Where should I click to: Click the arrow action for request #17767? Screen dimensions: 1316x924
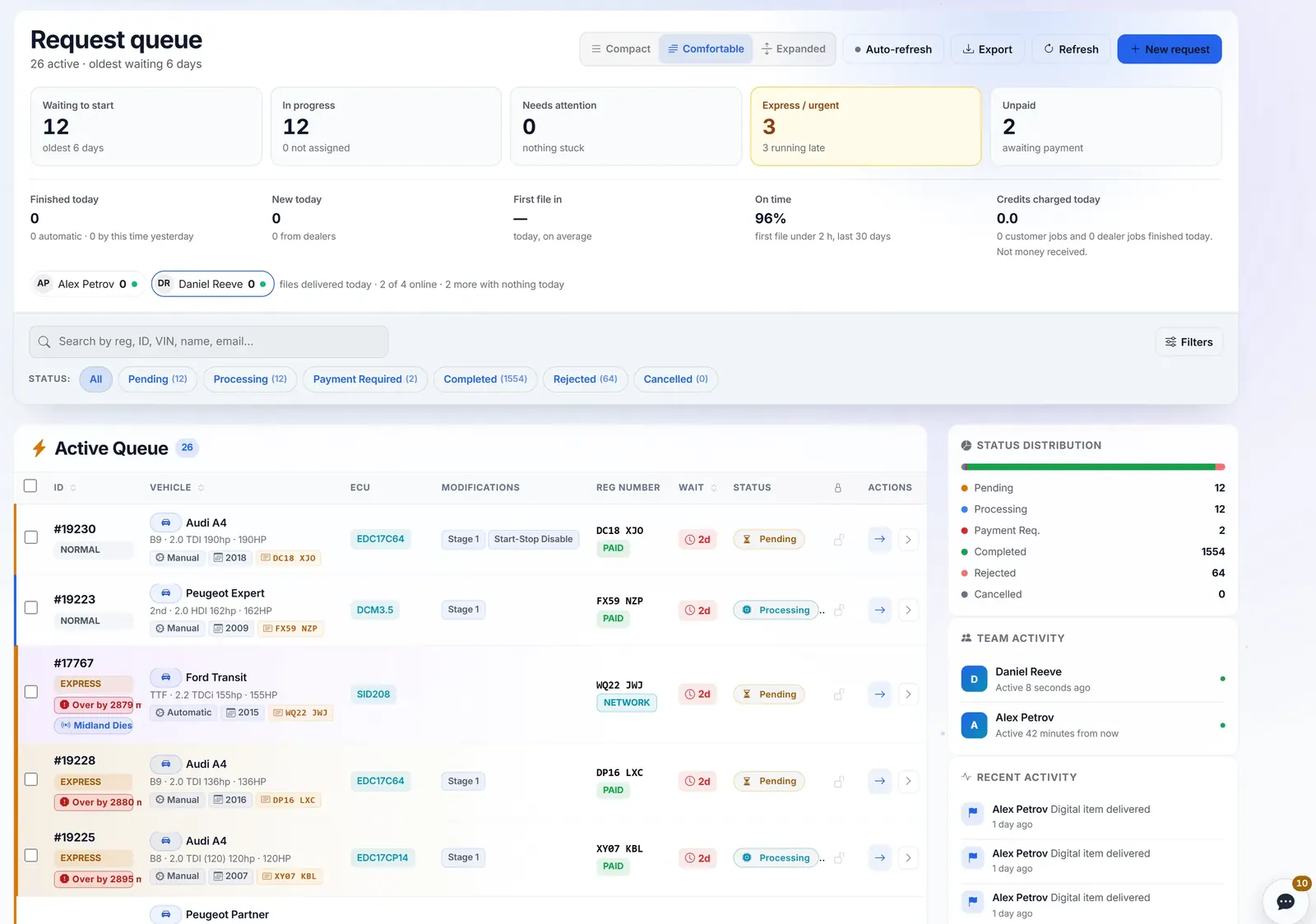pos(880,694)
